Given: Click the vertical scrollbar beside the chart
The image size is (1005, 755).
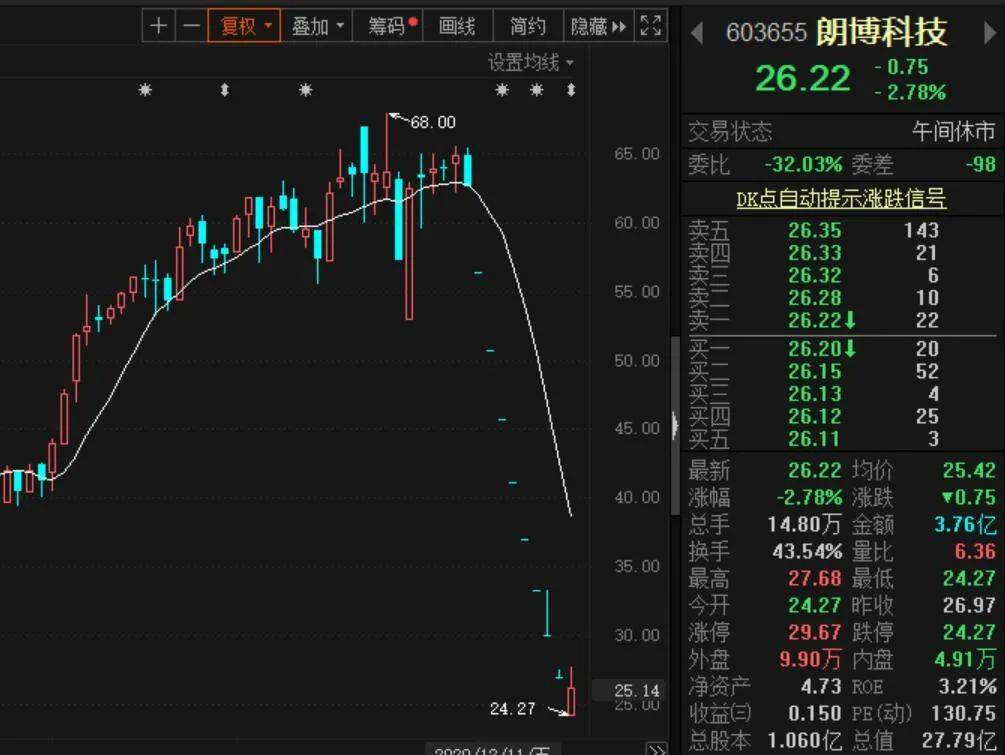Looking at the screenshot, I should [x=675, y=425].
